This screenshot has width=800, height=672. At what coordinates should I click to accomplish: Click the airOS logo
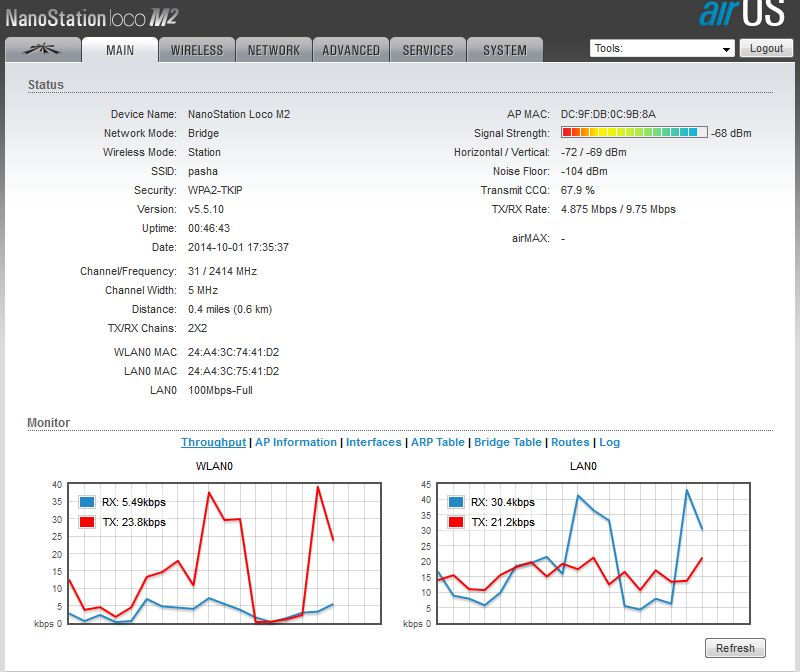(742, 13)
